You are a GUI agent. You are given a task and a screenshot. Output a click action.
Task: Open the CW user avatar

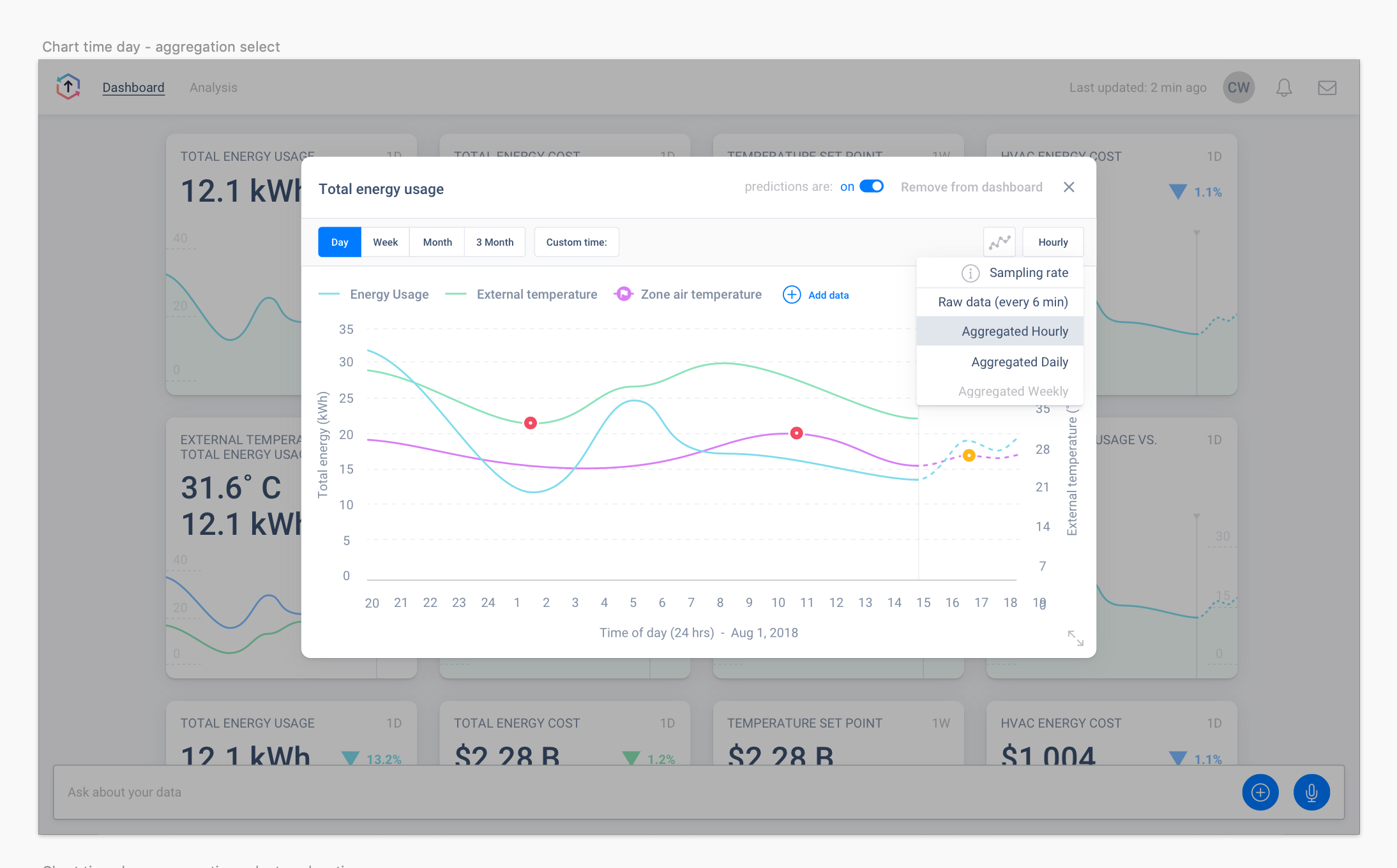click(x=1239, y=87)
